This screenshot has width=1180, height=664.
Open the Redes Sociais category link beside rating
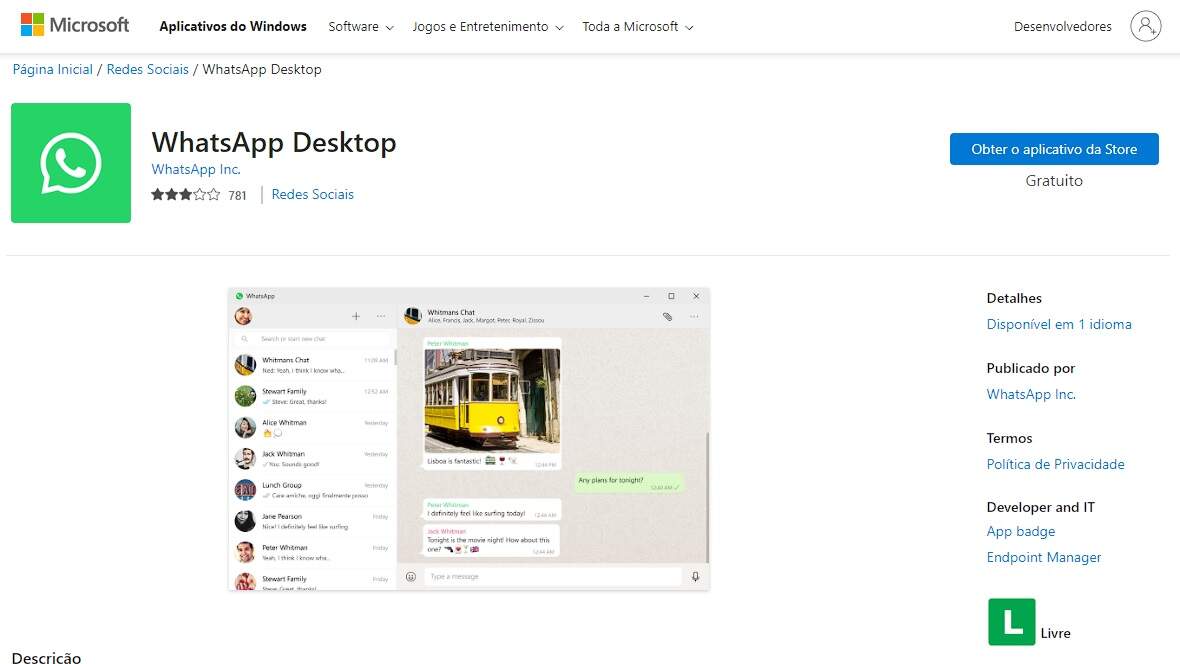312,194
